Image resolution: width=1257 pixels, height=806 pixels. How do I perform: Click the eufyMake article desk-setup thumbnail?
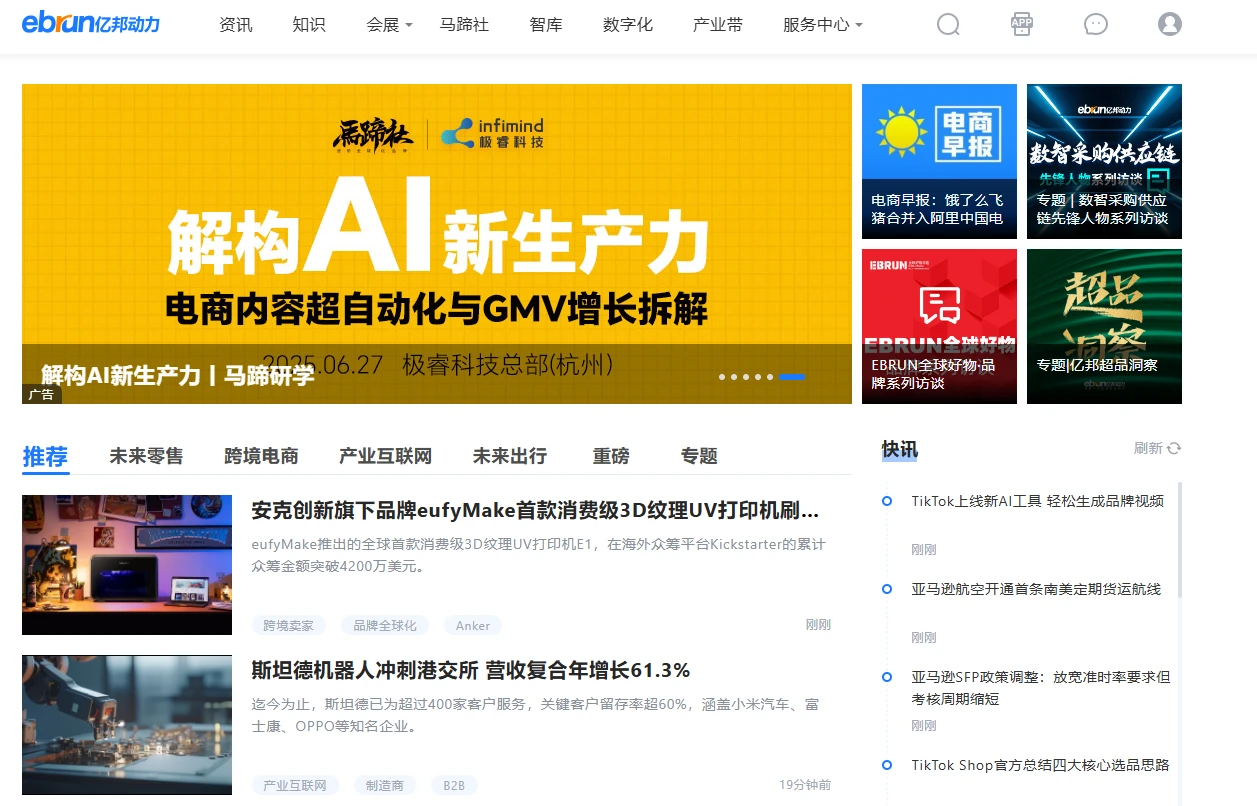coord(127,565)
